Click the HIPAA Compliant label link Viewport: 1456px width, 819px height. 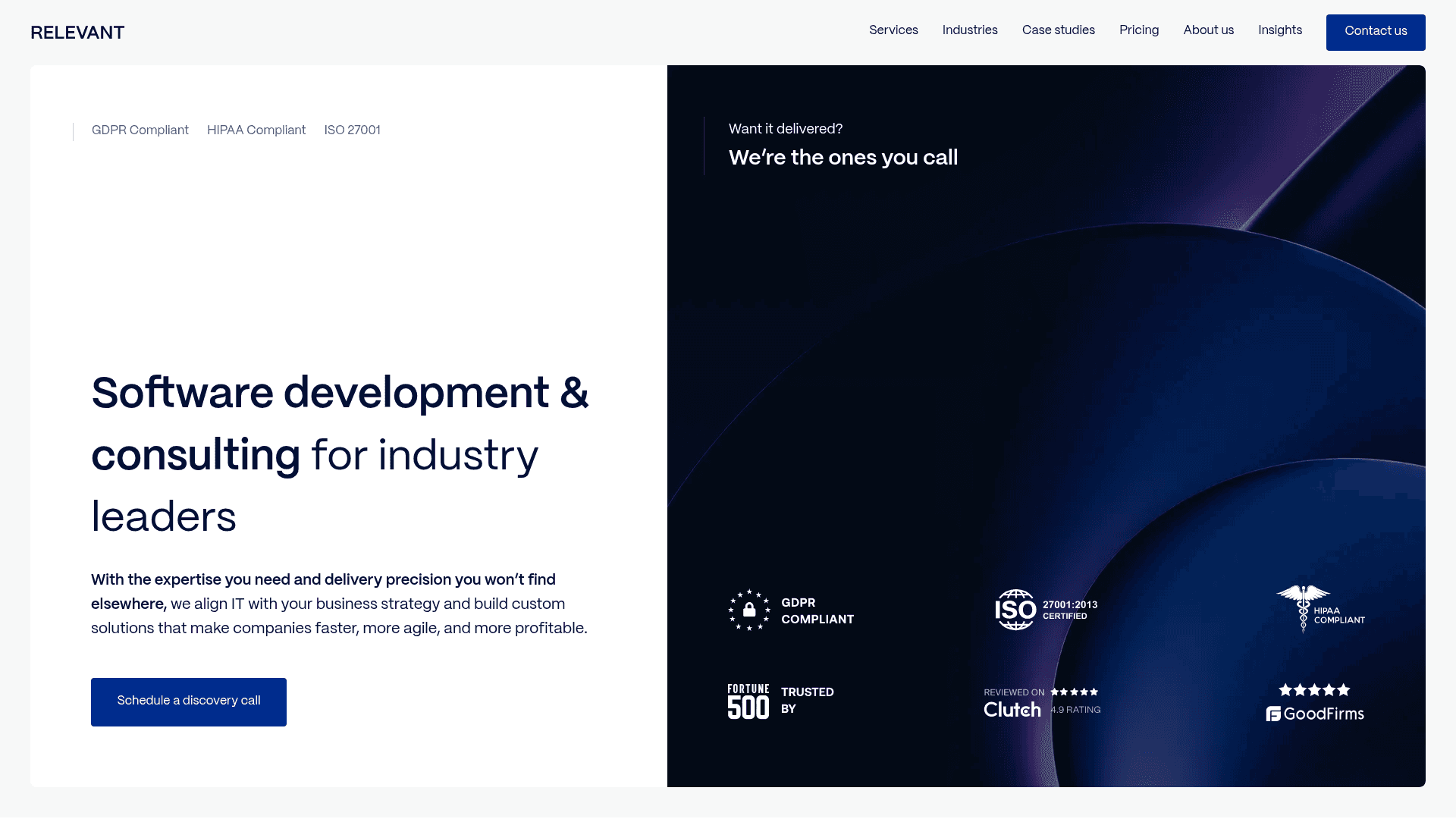tap(256, 130)
